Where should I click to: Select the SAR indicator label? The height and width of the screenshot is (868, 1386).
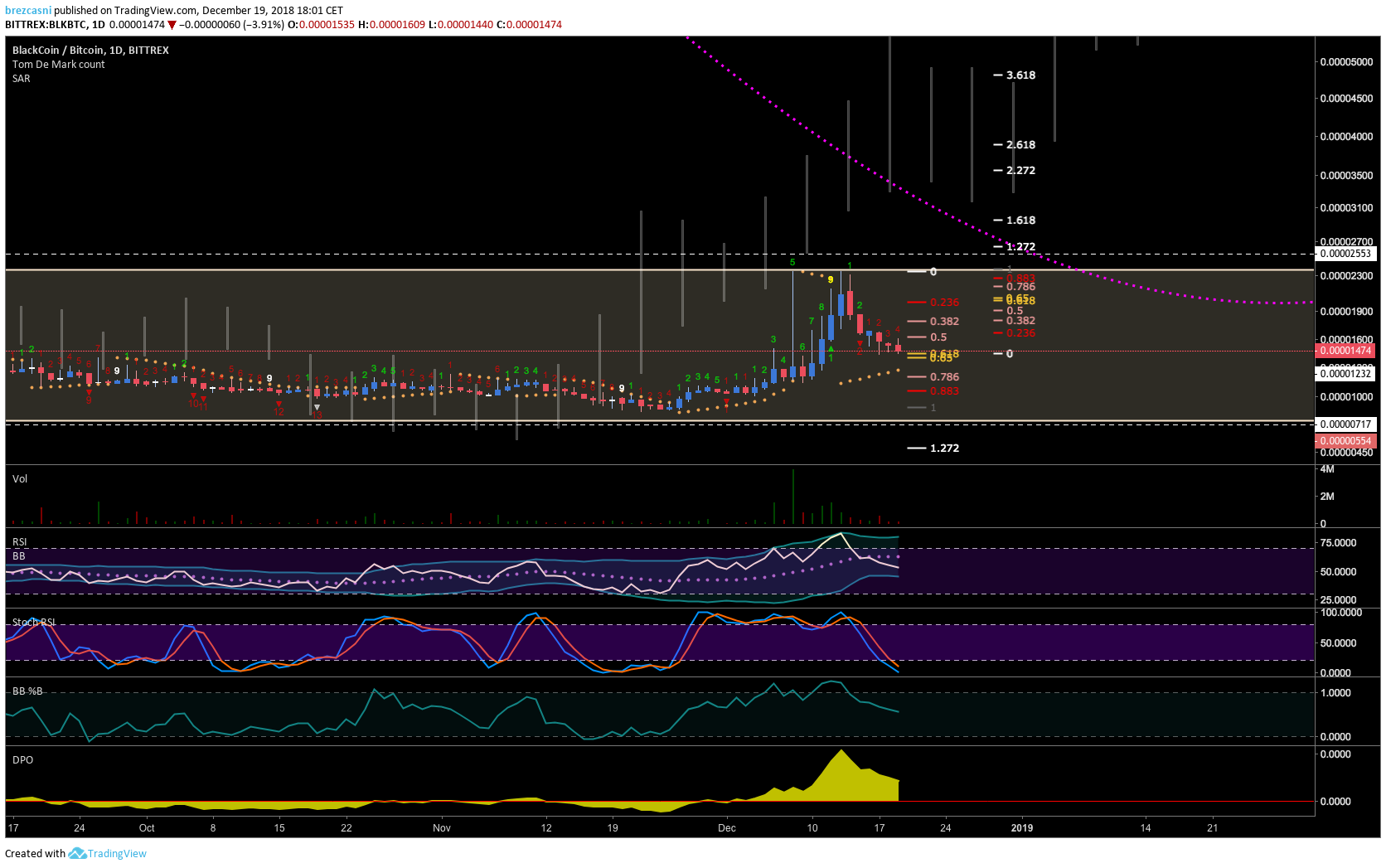pyautogui.click(x=21, y=78)
